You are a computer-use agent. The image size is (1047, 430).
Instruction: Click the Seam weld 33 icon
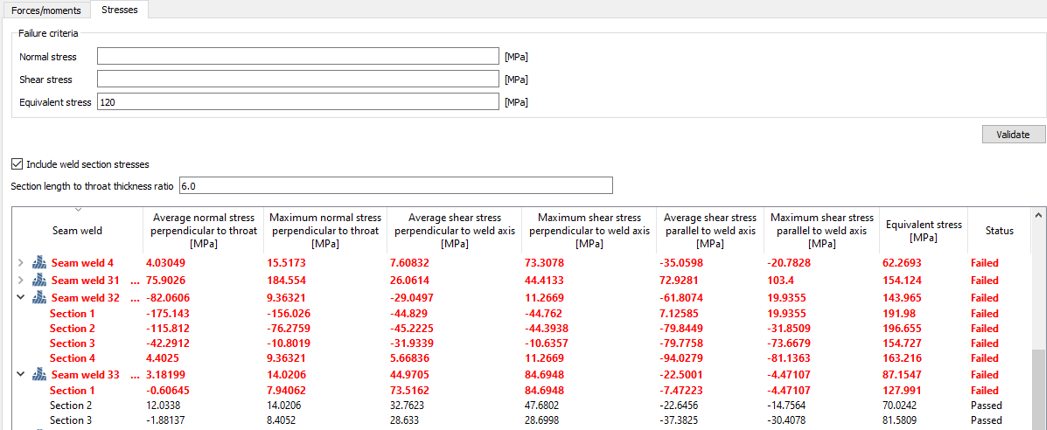(39, 375)
